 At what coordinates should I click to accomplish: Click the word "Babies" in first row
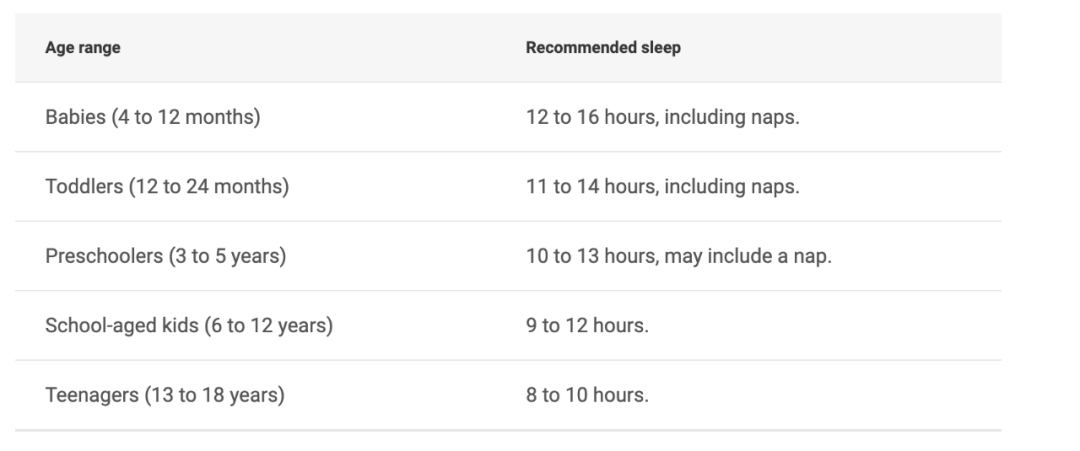coord(76,117)
